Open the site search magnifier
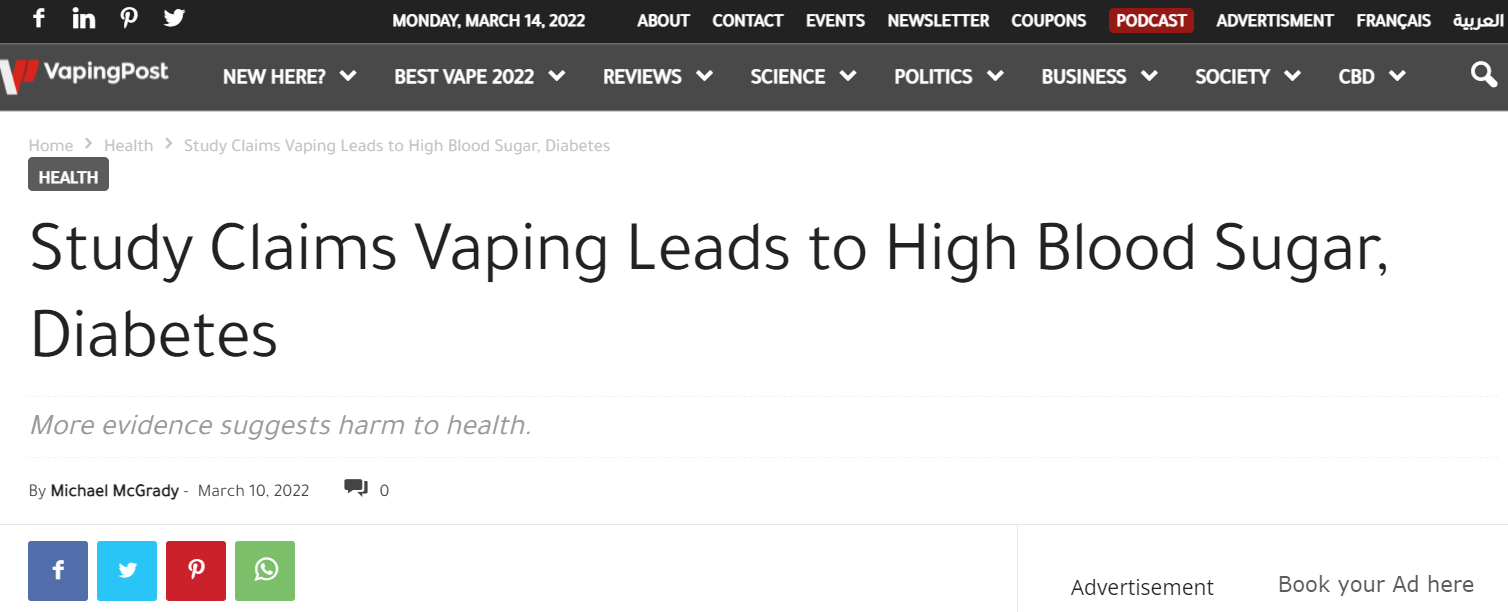This screenshot has width=1508, height=612. pyautogui.click(x=1484, y=75)
